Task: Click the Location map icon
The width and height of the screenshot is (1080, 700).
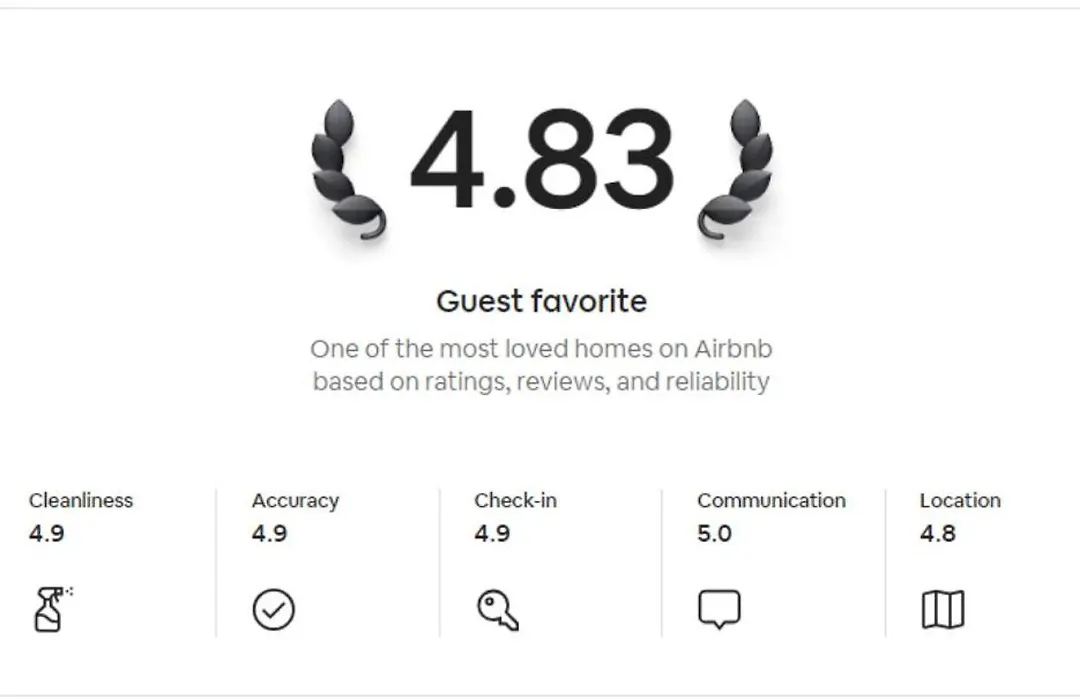Action: coord(942,610)
